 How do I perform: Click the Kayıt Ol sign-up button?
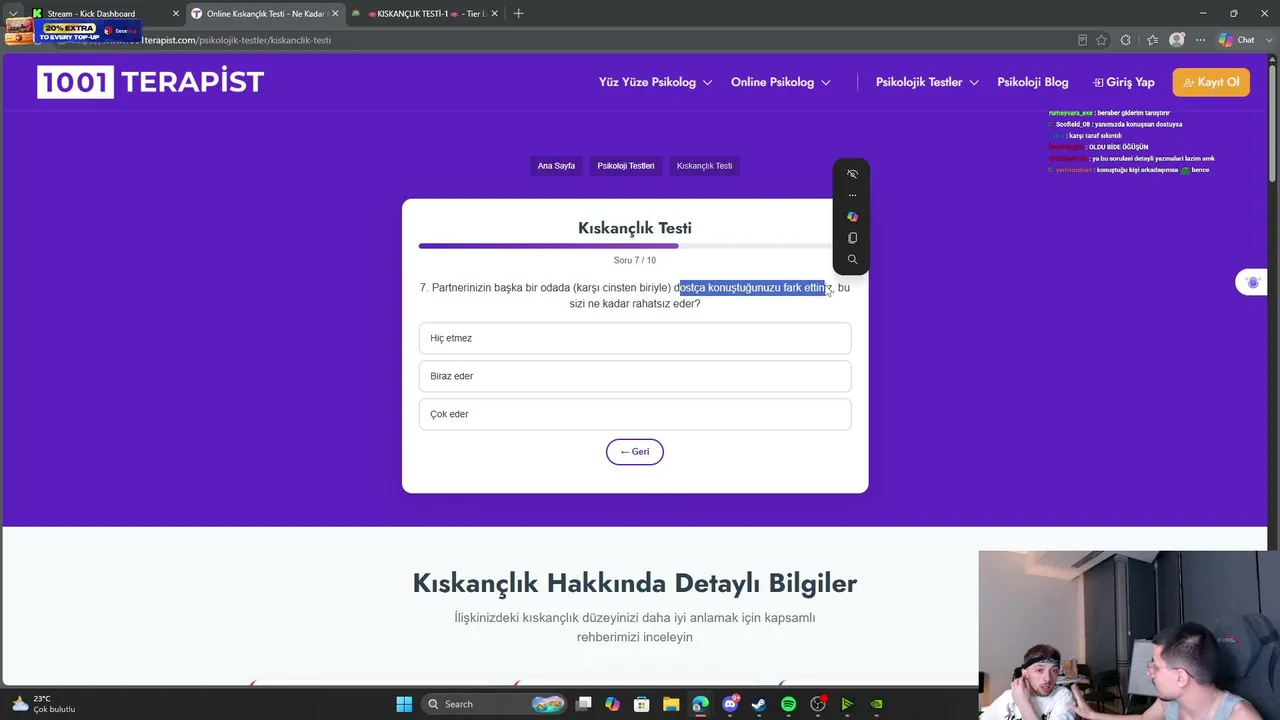pos(1211,82)
